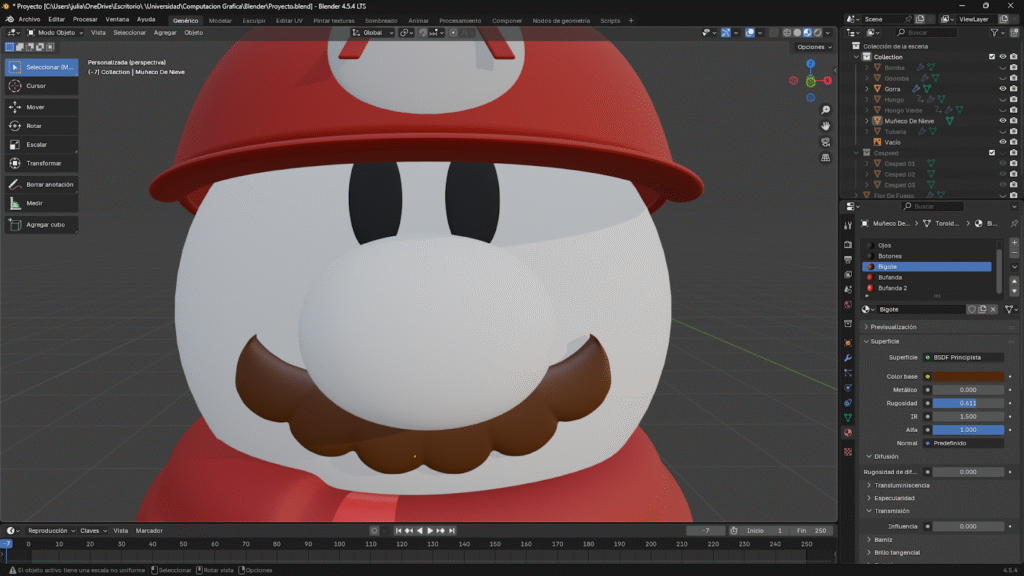This screenshot has height=576, width=1024.
Task: Uncheck the Collection exclude checkbox
Action: tap(991, 57)
